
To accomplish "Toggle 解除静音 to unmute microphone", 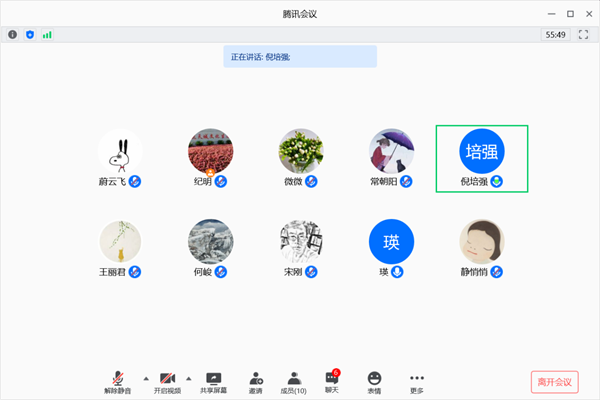I will click(118, 381).
